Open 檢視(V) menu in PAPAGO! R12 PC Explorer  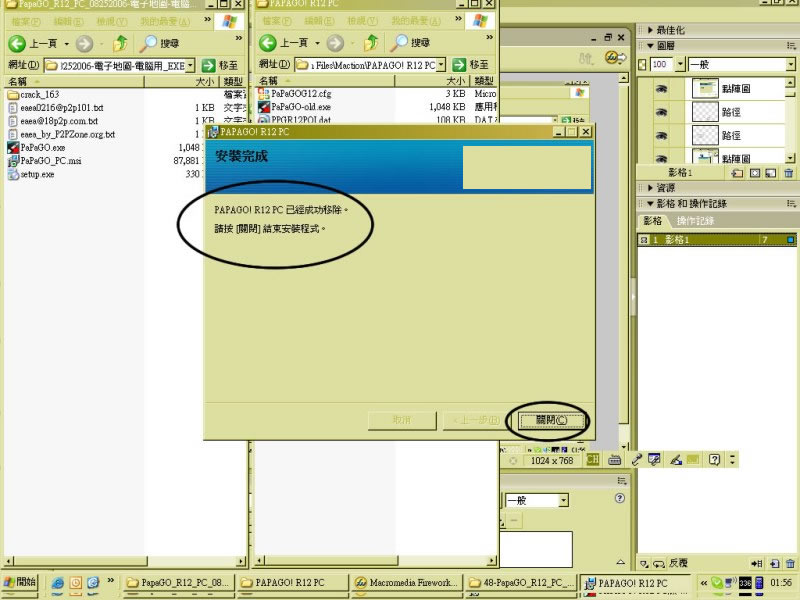[364, 21]
